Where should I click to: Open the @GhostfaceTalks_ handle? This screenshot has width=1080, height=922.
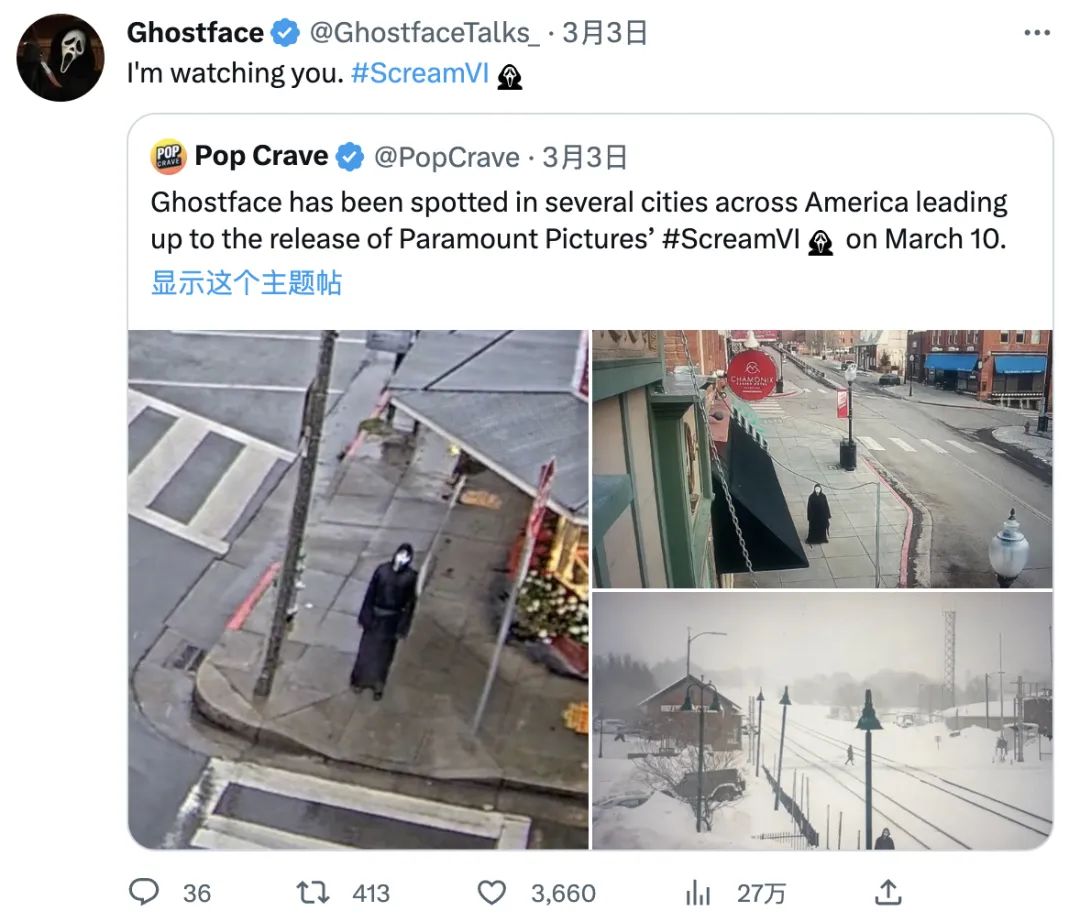click(424, 33)
